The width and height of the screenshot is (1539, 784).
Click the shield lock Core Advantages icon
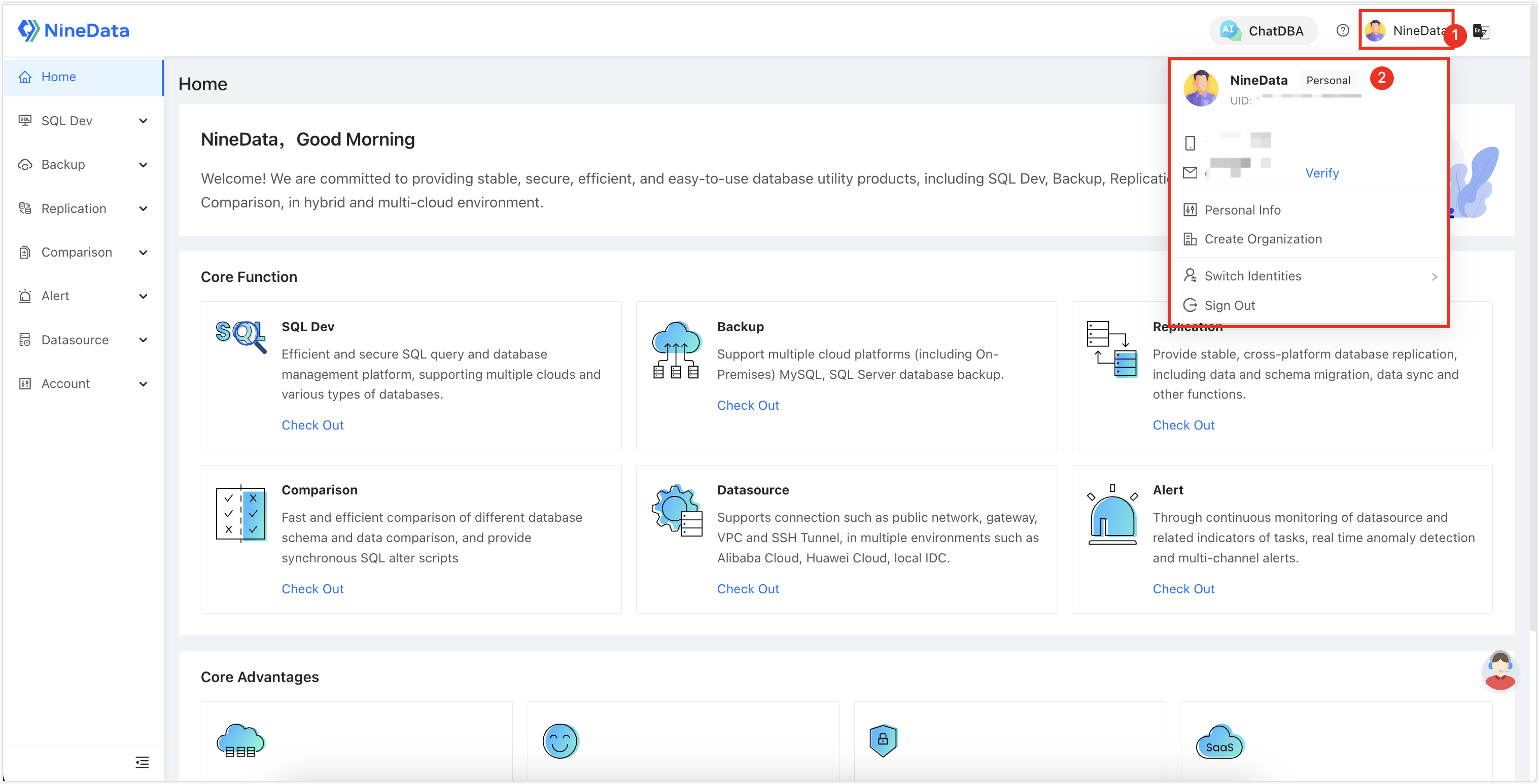883,740
